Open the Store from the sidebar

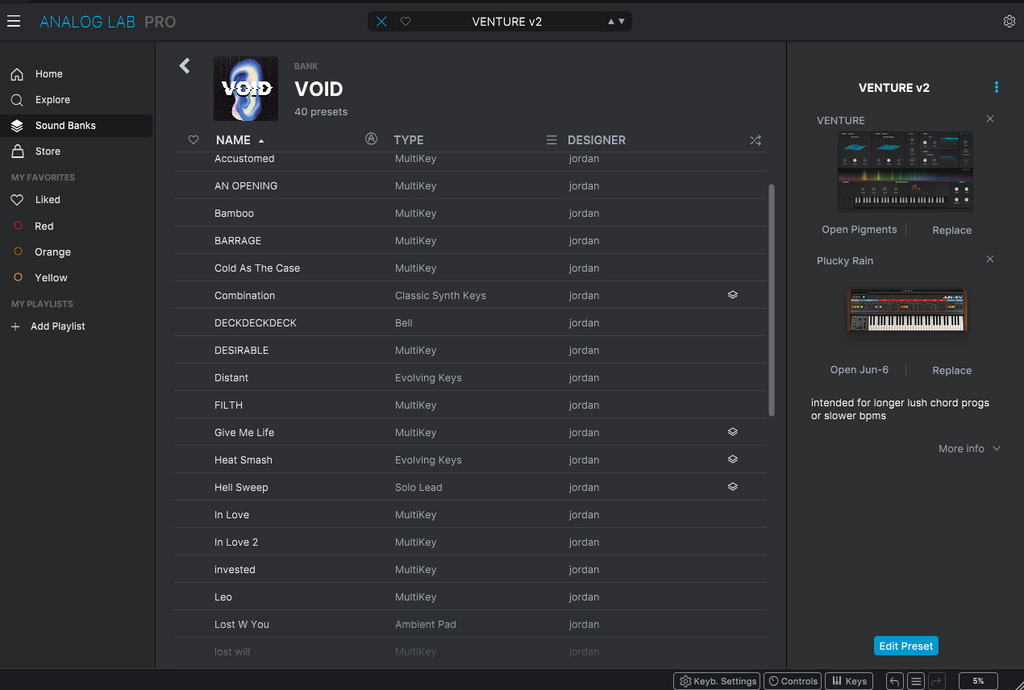47,152
